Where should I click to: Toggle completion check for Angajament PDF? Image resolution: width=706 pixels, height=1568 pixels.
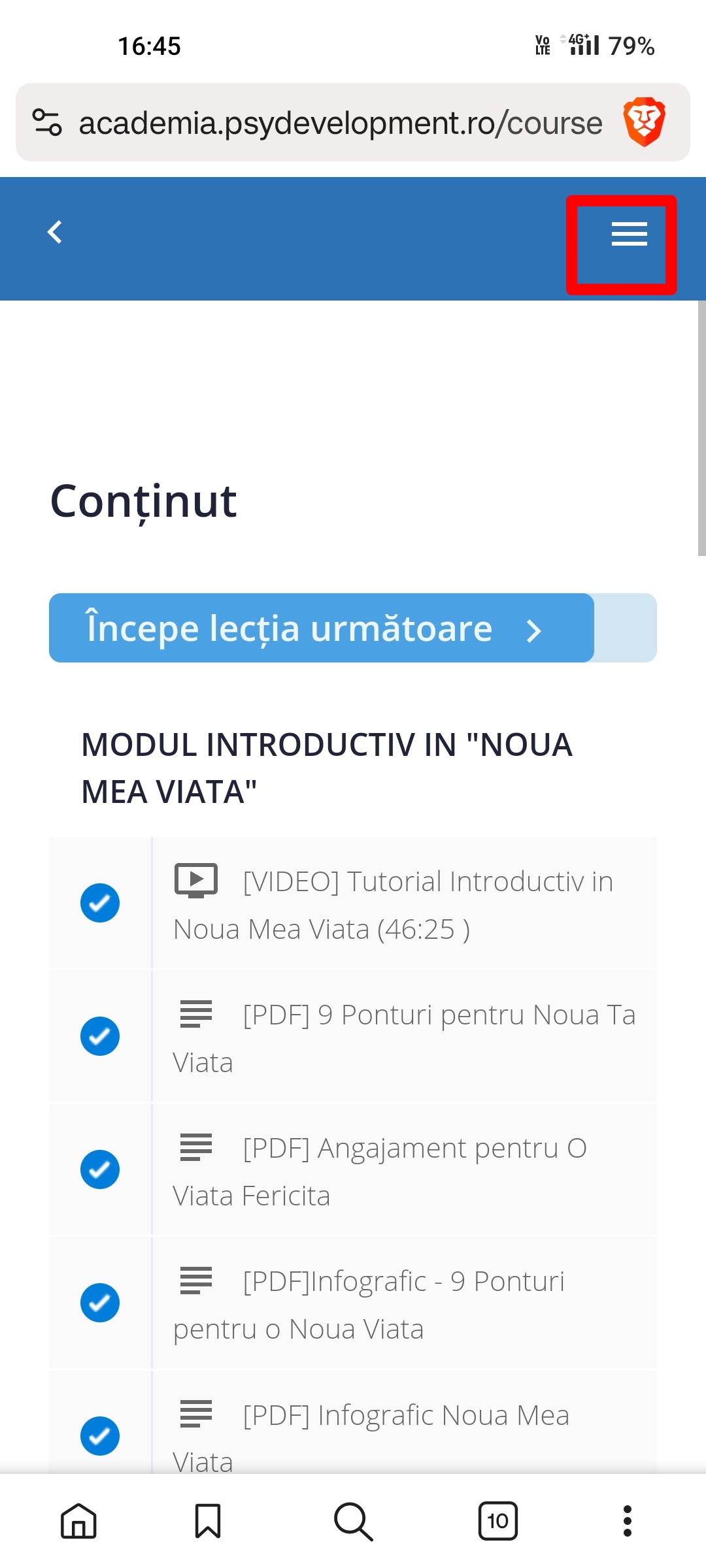tap(100, 1169)
